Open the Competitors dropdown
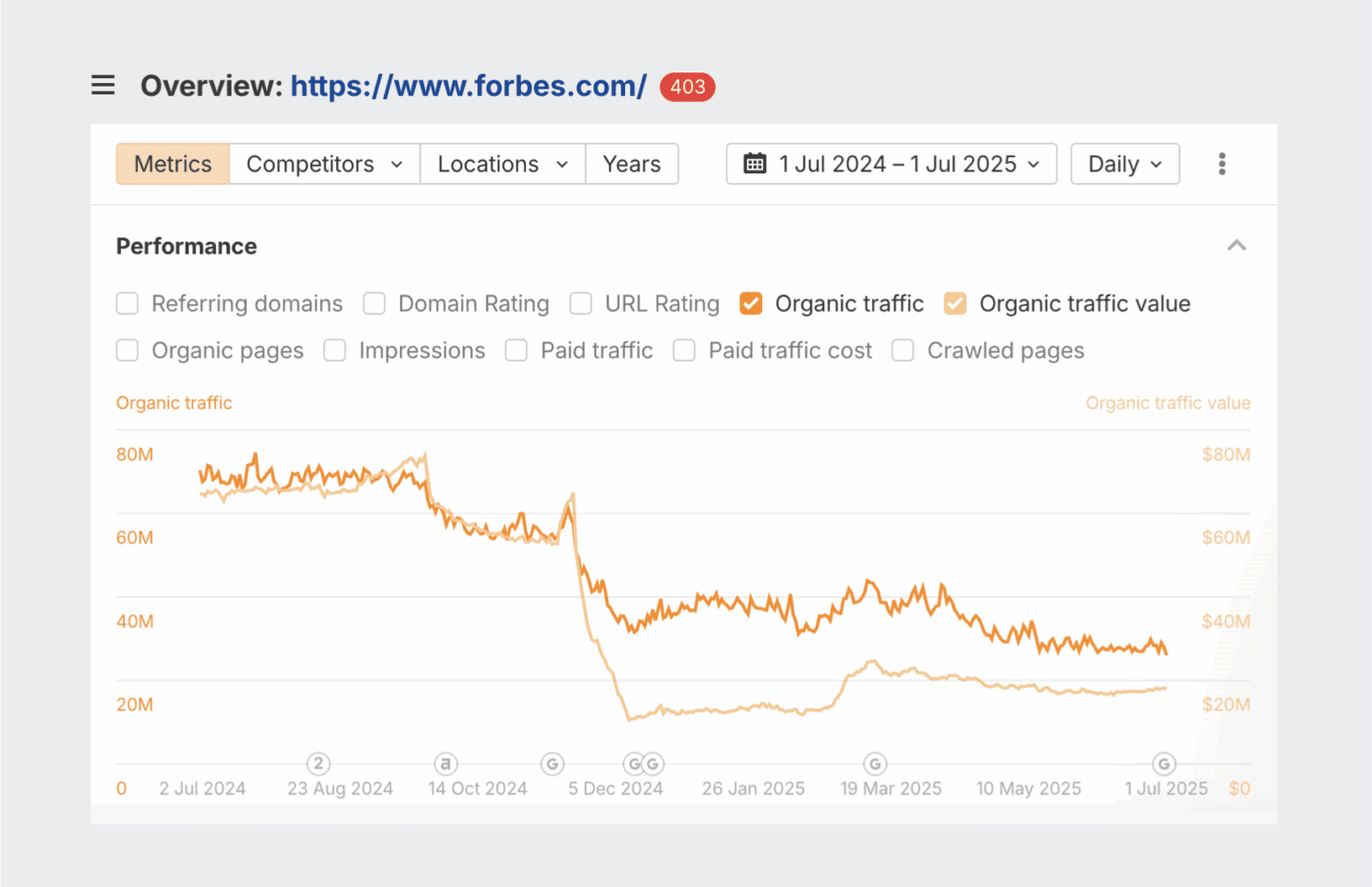 [325, 164]
